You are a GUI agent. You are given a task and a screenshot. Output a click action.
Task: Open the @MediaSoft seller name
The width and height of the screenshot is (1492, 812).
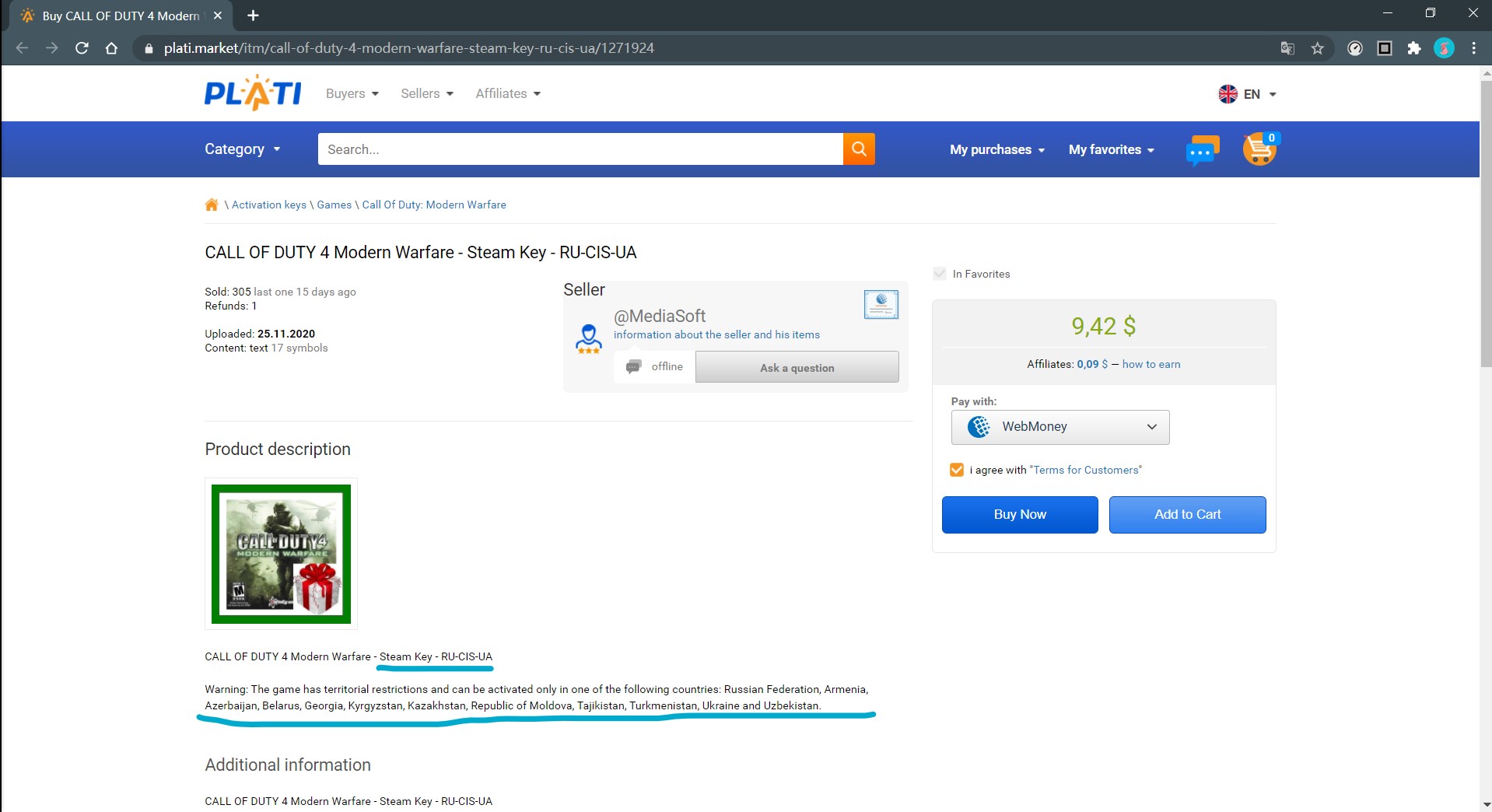(x=660, y=316)
